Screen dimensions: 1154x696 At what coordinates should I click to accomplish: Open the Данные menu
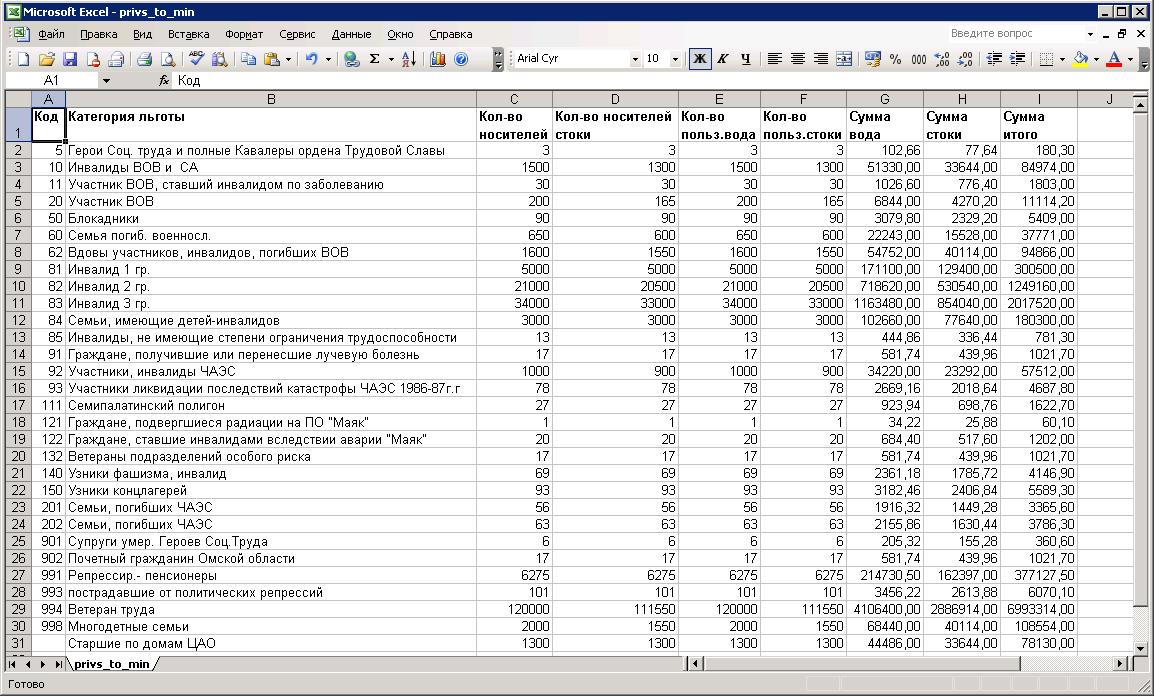coord(351,34)
